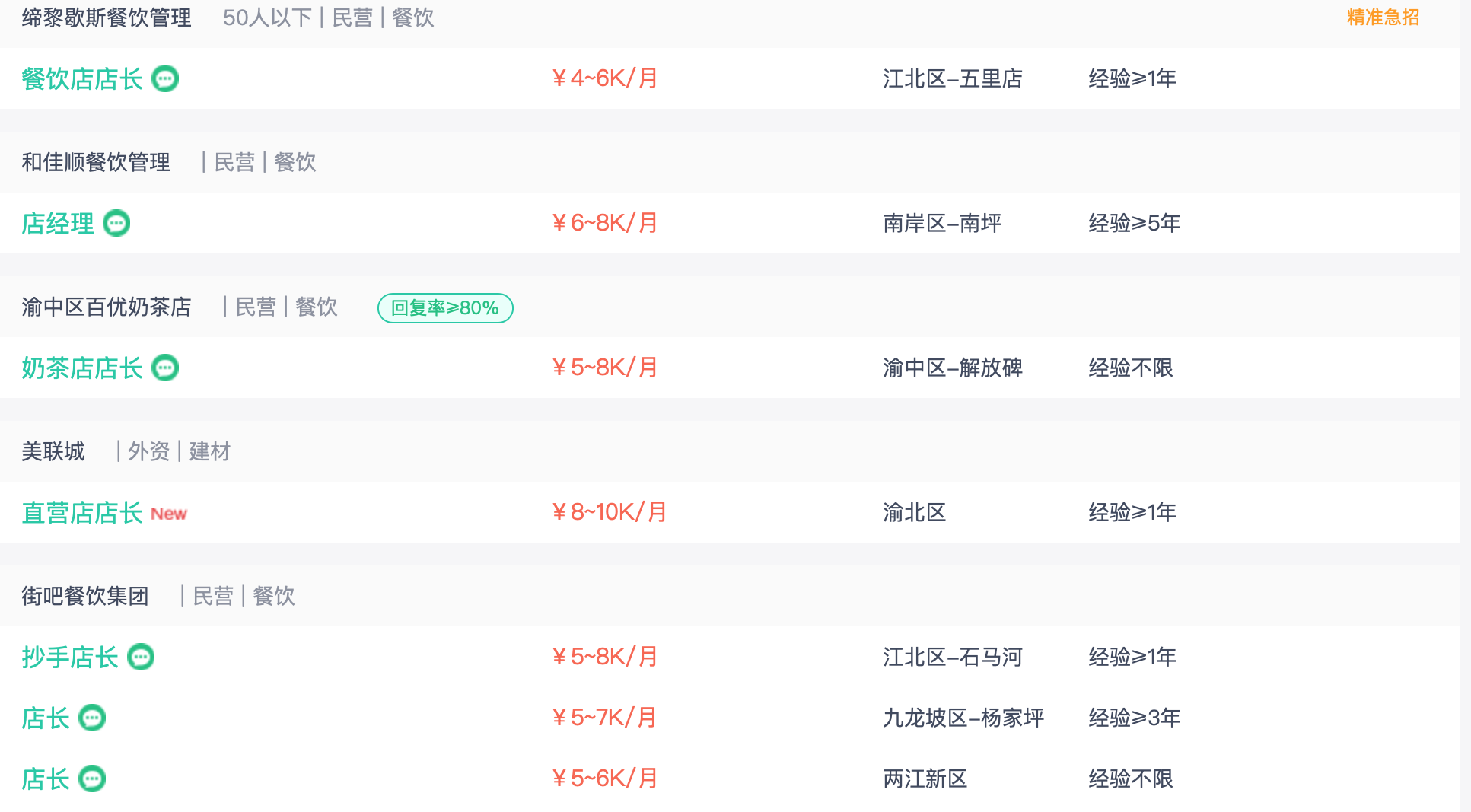Click the 回复率≥80% badge

[x=445, y=308]
